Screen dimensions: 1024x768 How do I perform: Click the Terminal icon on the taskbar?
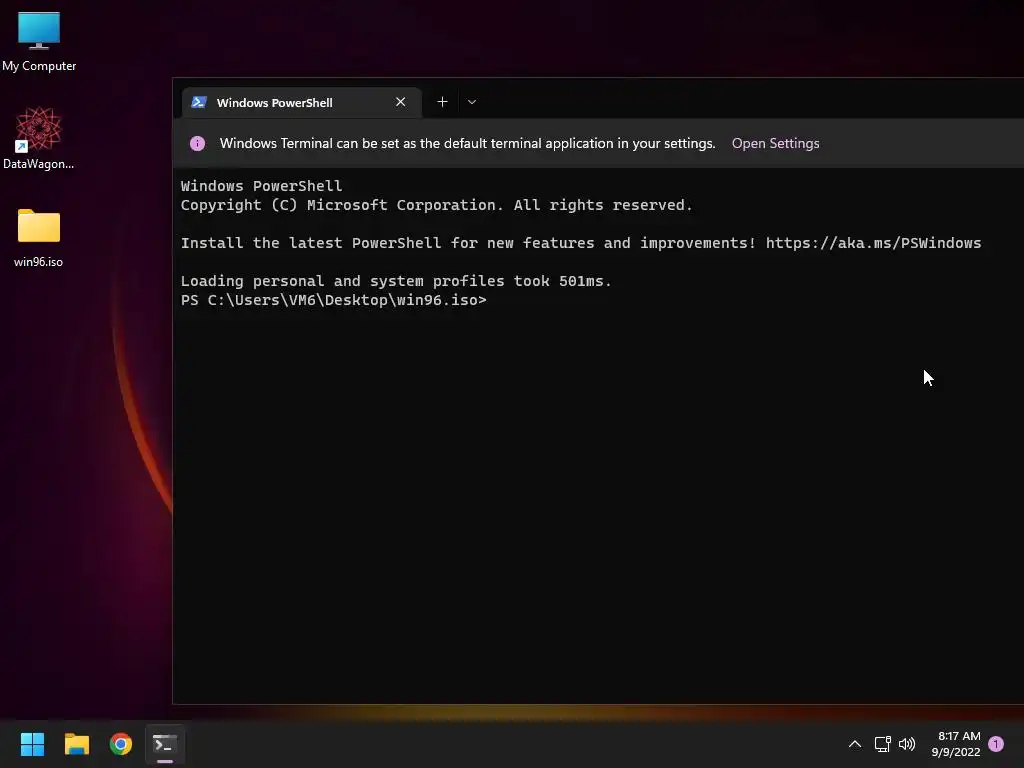coord(165,744)
